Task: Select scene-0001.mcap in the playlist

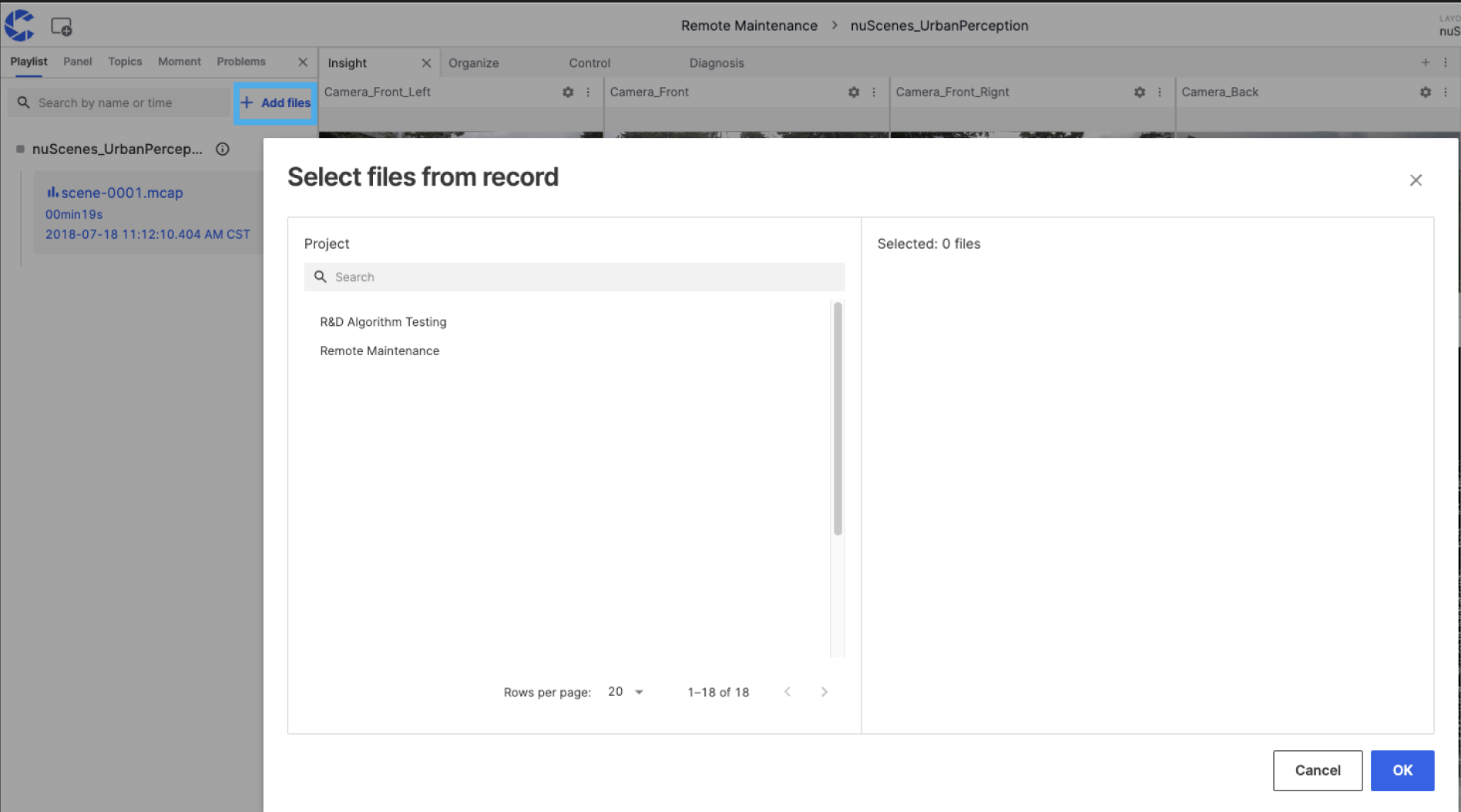Action: [x=148, y=213]
